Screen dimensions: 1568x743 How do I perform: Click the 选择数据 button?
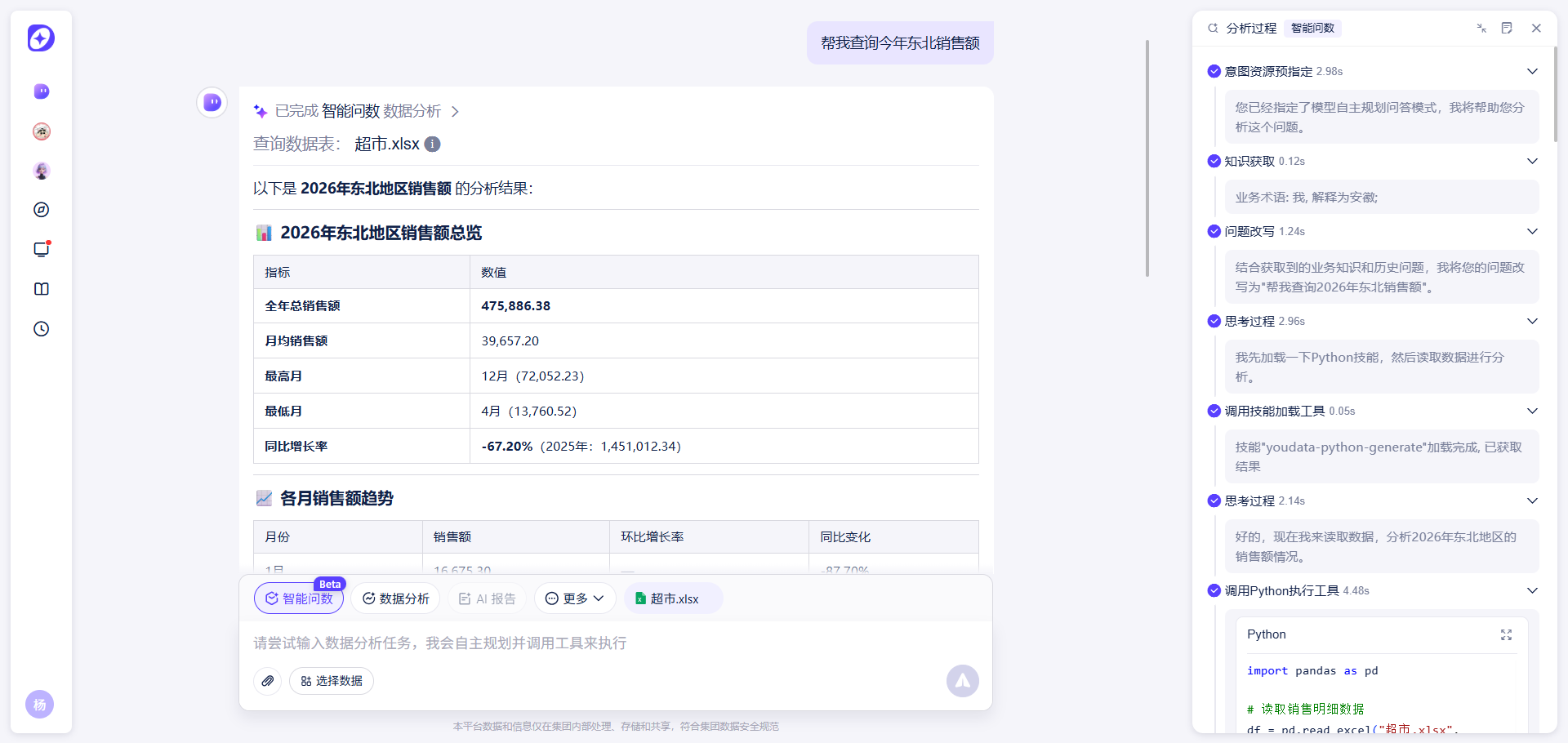tap(332, 681)
